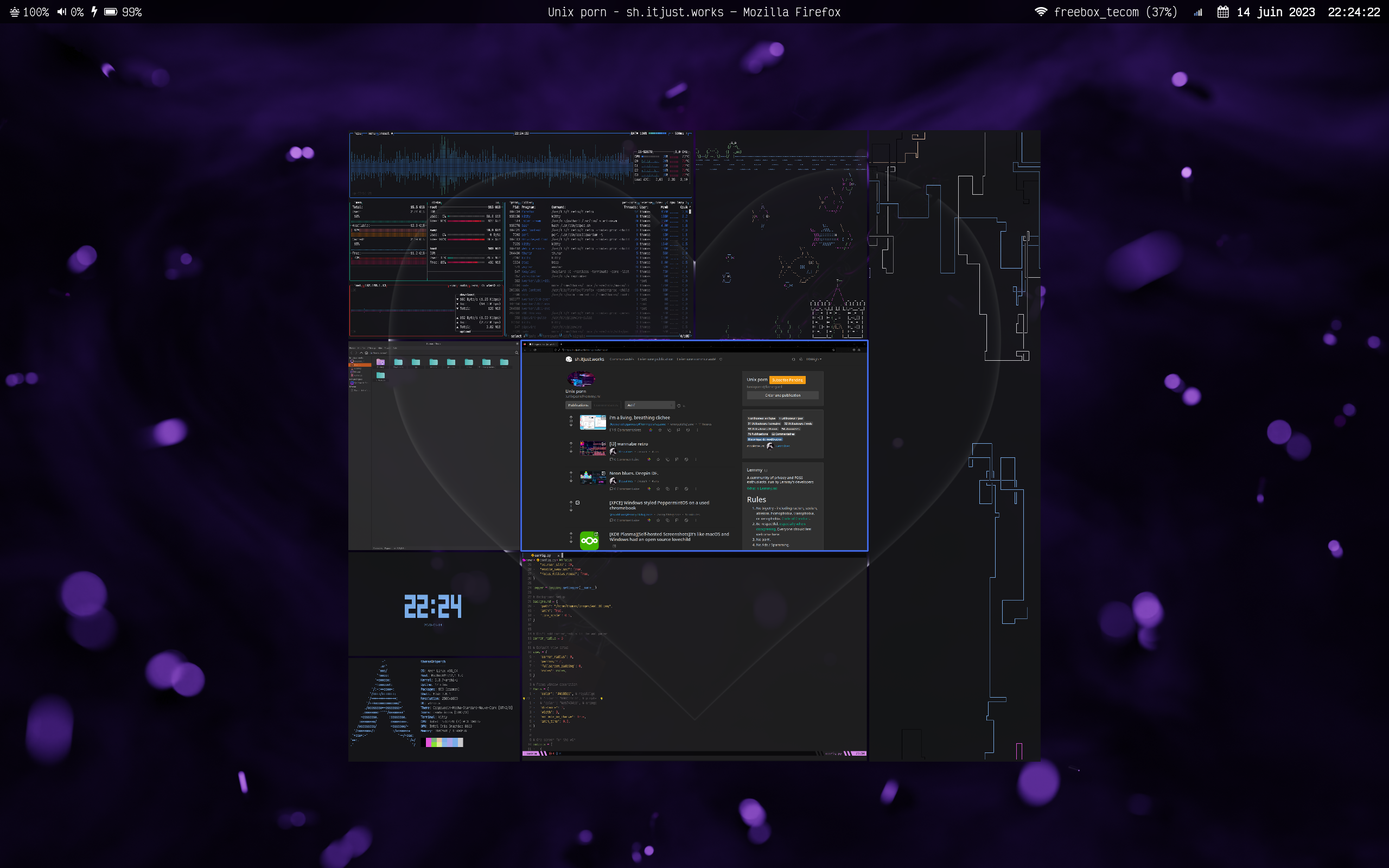Open the thumbnail of '[i3] wannabe retro' post
Screen dimensions: 1389x868
click(x=592, y=448)
